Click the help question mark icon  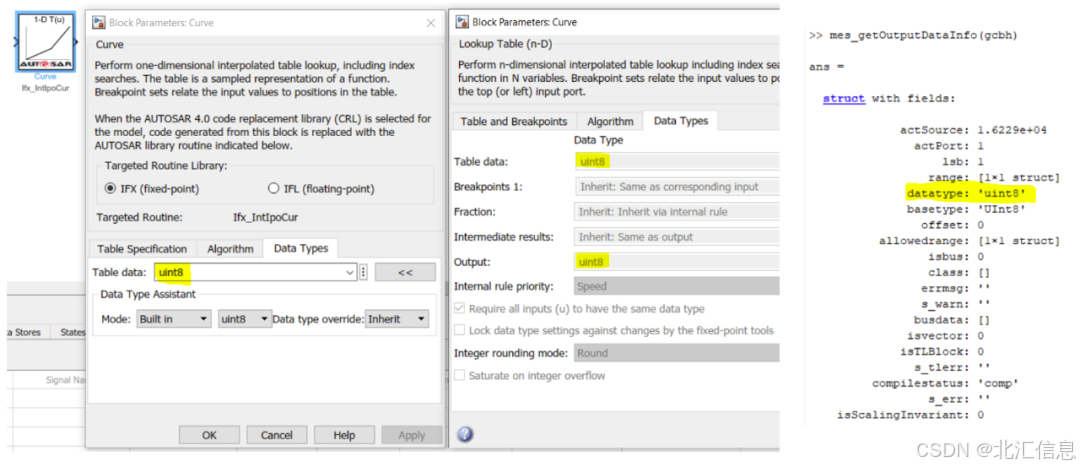(465, 435)
